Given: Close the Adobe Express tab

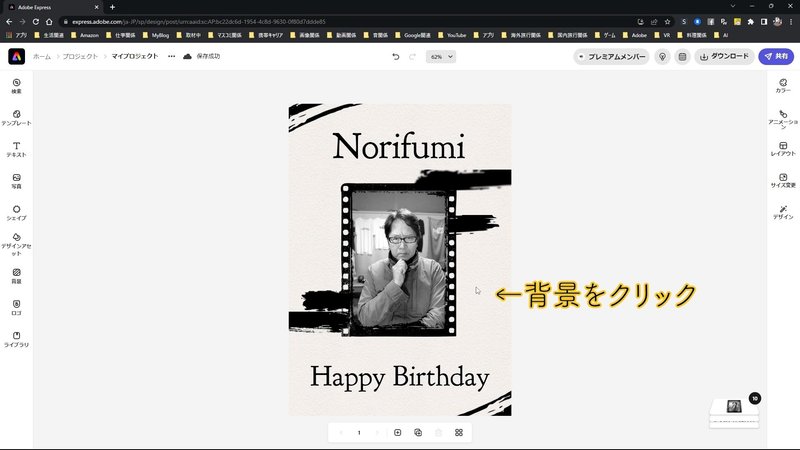Looking at the screenshot, I should click(x=96, y=7).
